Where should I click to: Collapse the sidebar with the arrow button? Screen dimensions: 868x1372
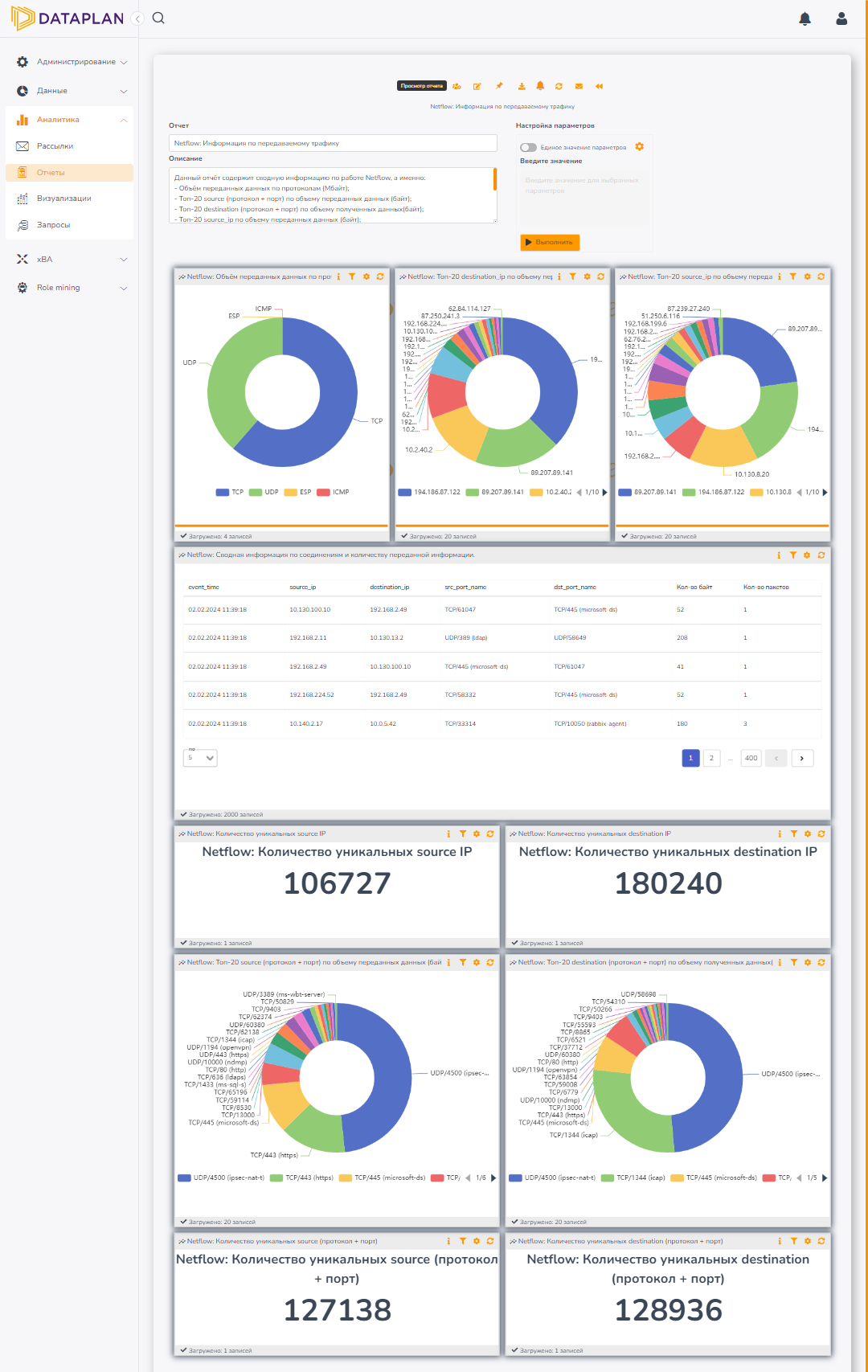coord(137,18)
